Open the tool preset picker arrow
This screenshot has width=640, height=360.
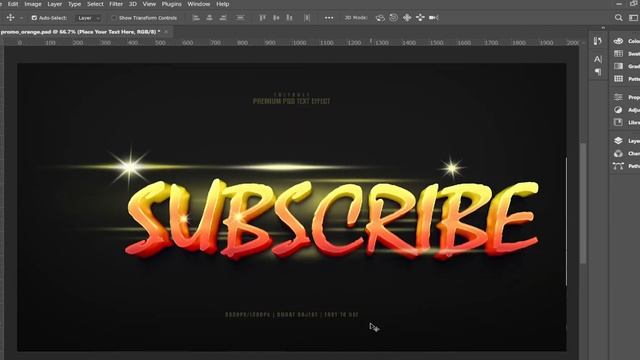tap(21, 18)
